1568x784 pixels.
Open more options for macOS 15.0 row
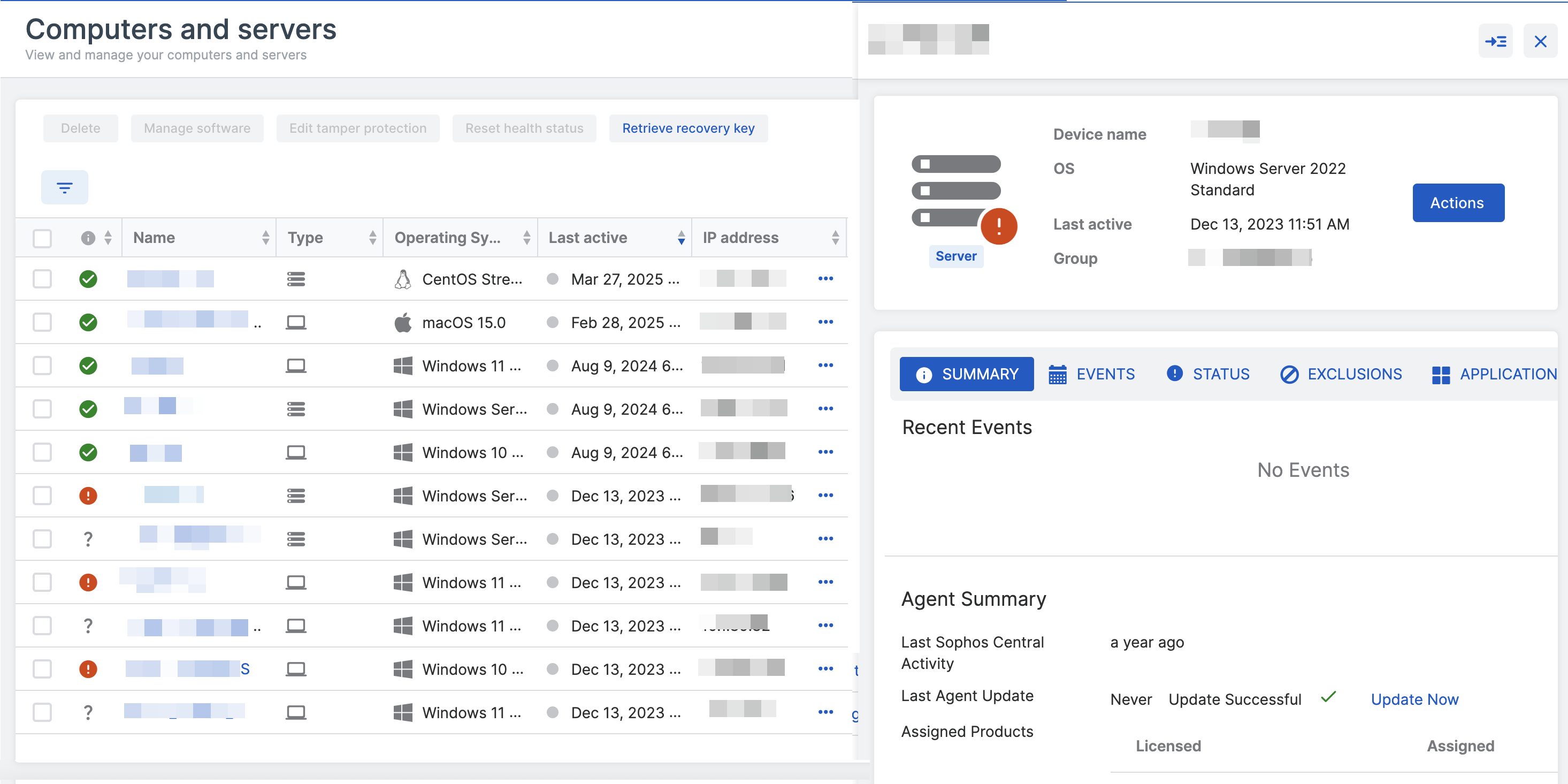[825, 322]
